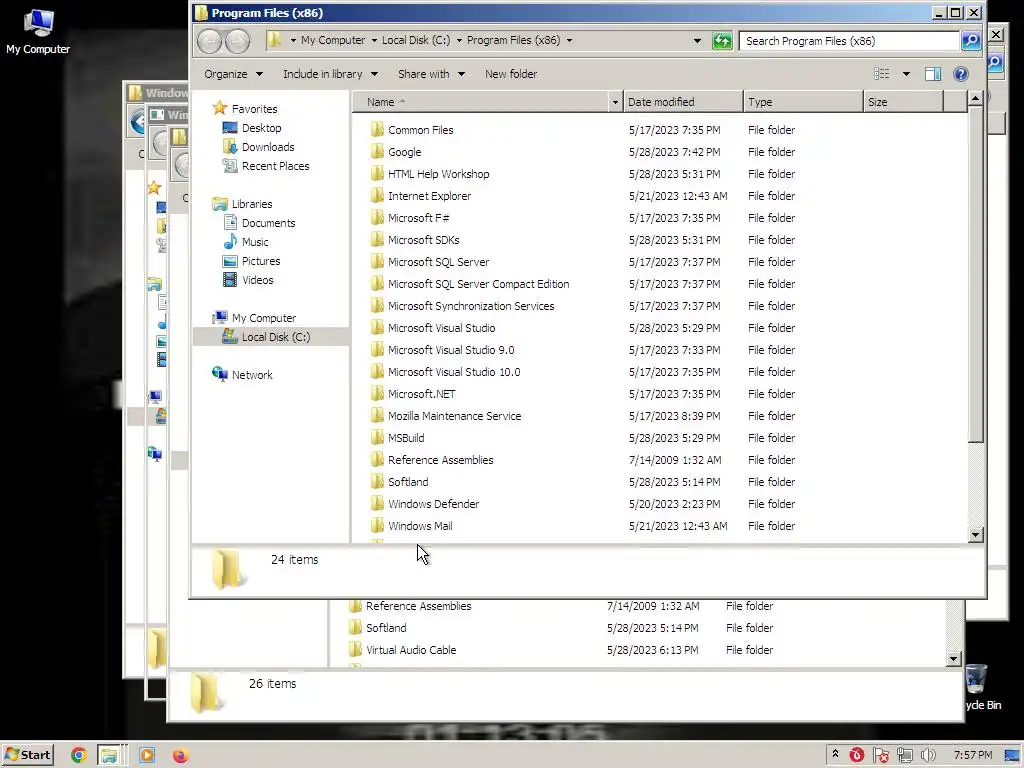Select the HTML Help Workshop folder

(438, 174)
